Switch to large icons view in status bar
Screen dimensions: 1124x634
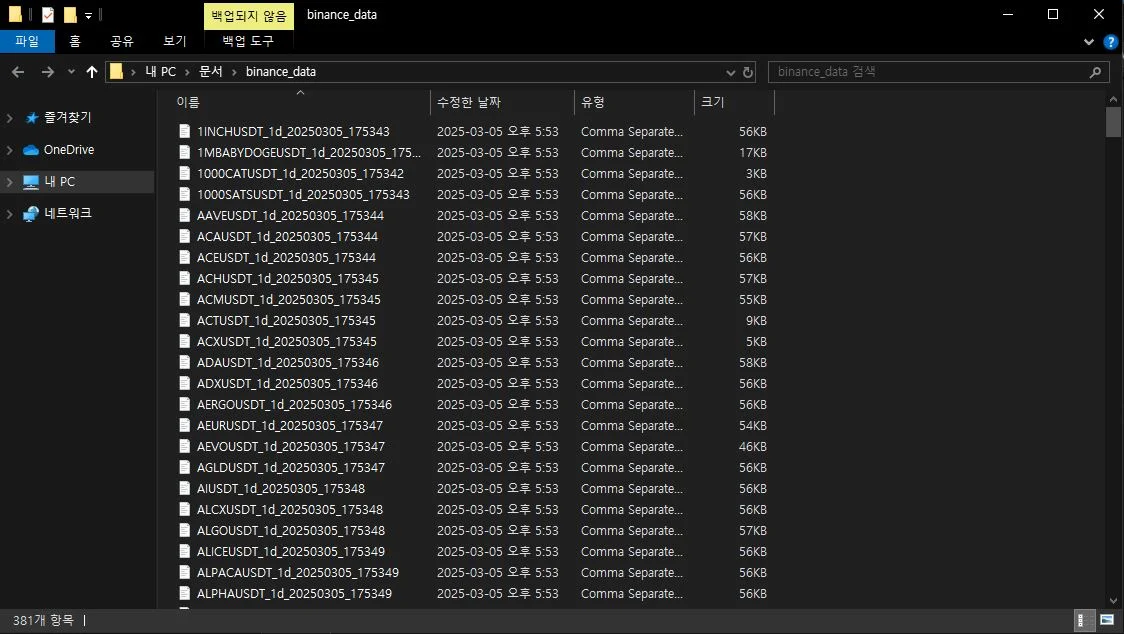click(1108, 620)
